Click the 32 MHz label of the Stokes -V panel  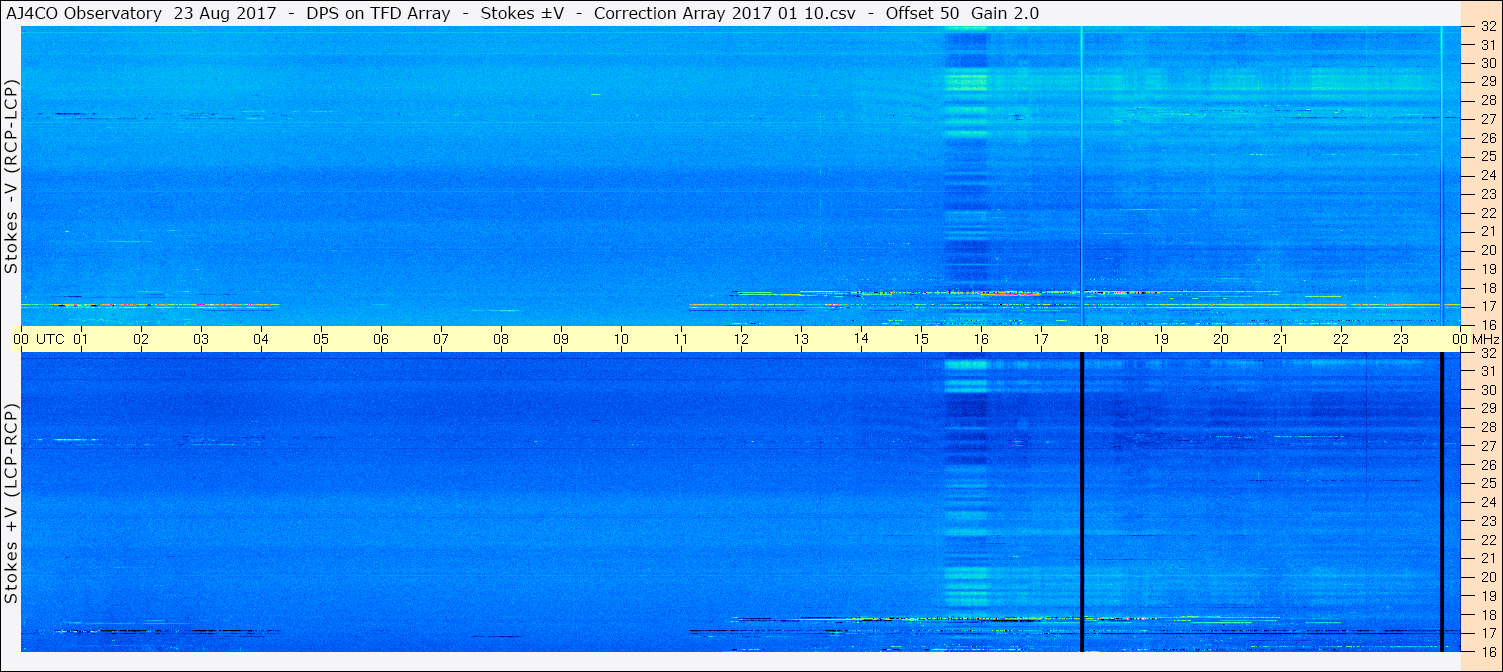(1487, 28)
